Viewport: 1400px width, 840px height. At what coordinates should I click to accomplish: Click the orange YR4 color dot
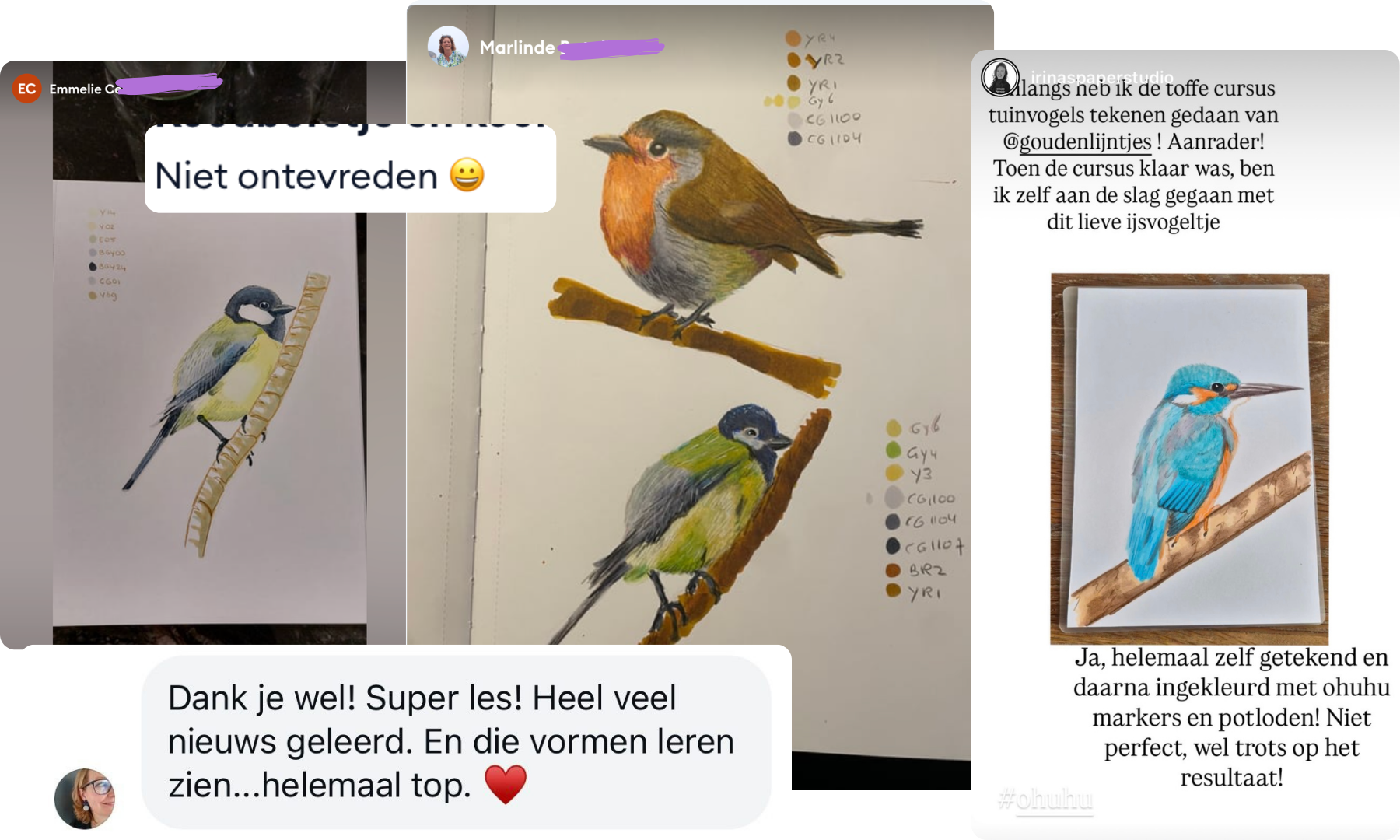(x=793, y=37)
